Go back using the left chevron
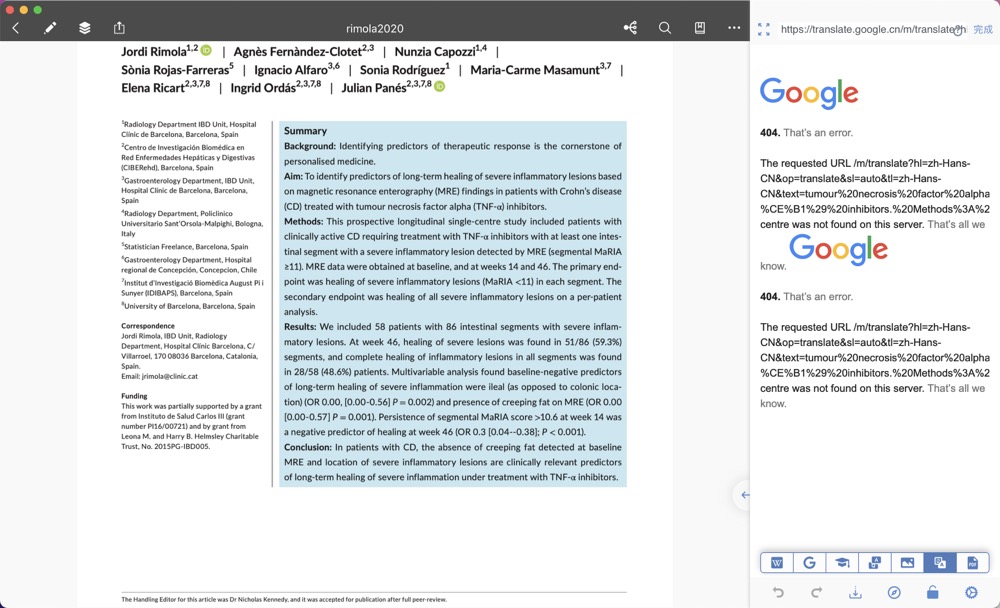 [16, 28]
